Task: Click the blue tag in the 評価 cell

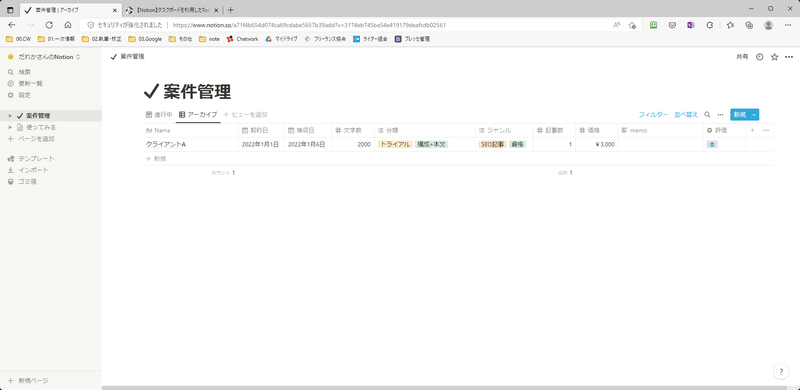Action: pyautogui.click(x=712, y=144)
